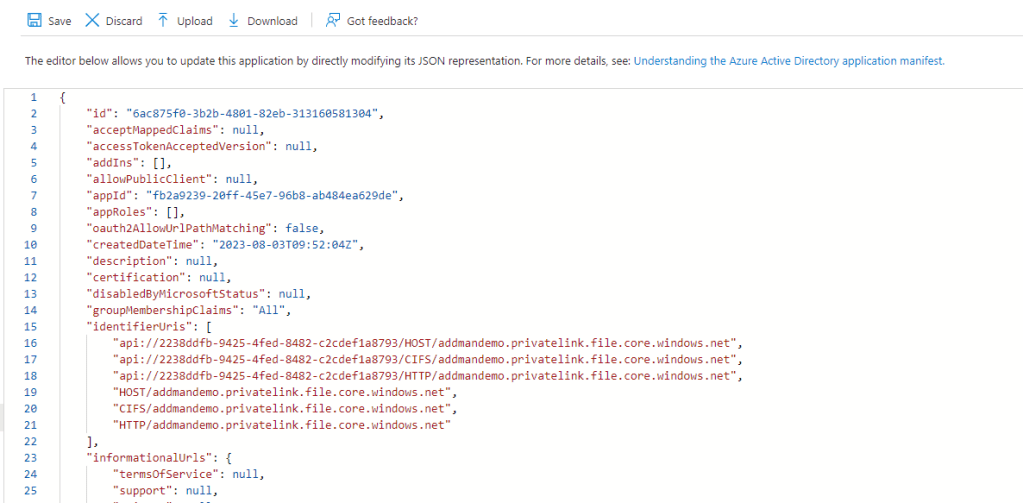Select the Discard toolbar label
Image resolution: width=1023 pixels, height=503 pixels.
[123, 21]
